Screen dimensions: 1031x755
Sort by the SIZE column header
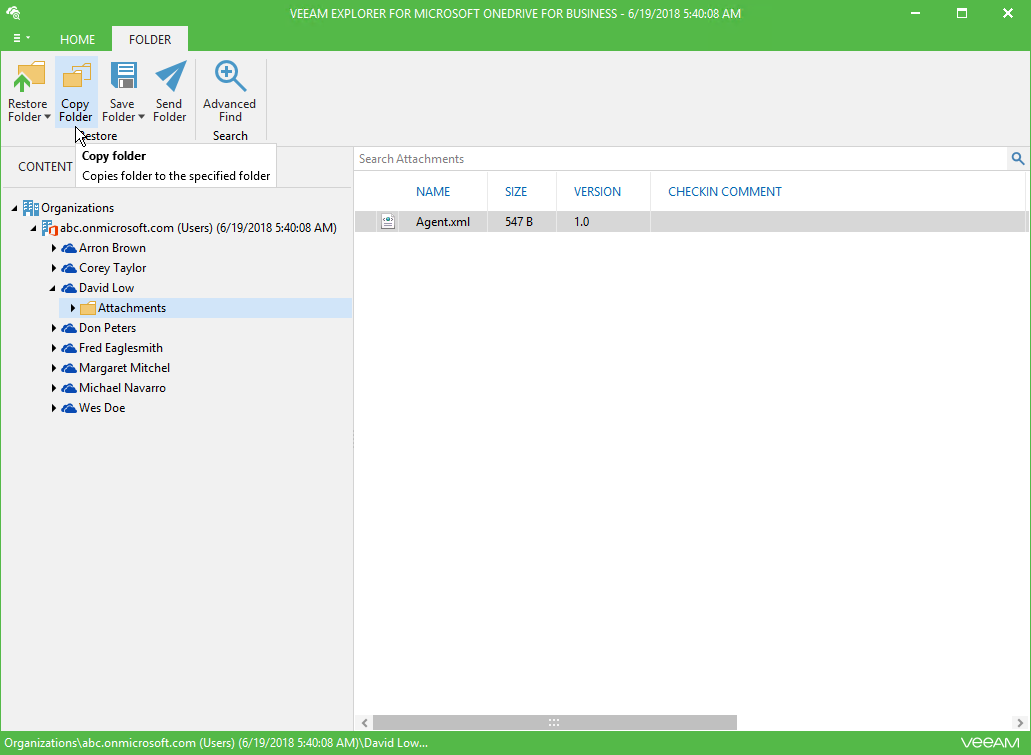pyautogui.click(x=516, y=192)
